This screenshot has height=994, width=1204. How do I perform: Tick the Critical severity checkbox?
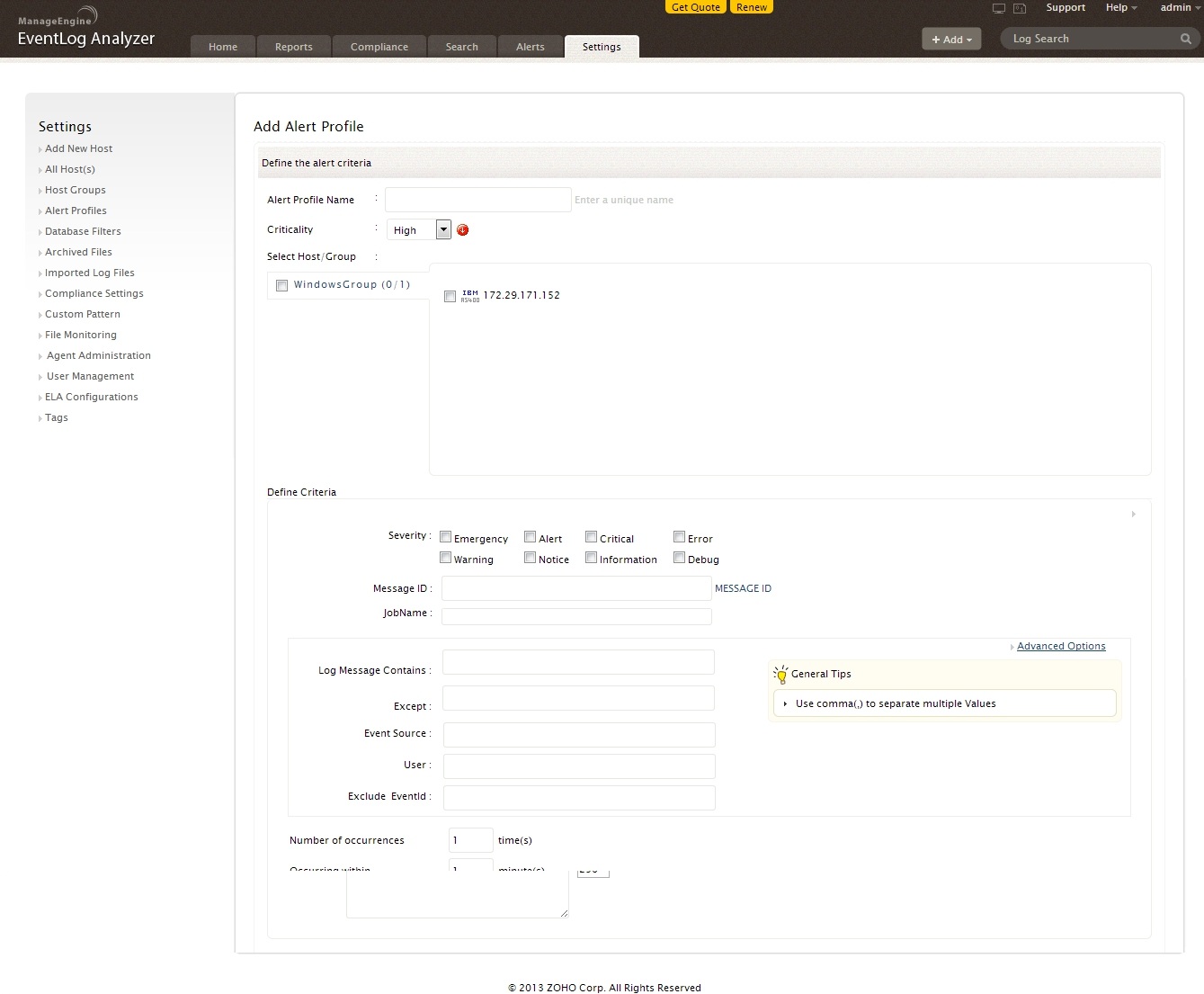pyautogui.click(x=591, y=537)
